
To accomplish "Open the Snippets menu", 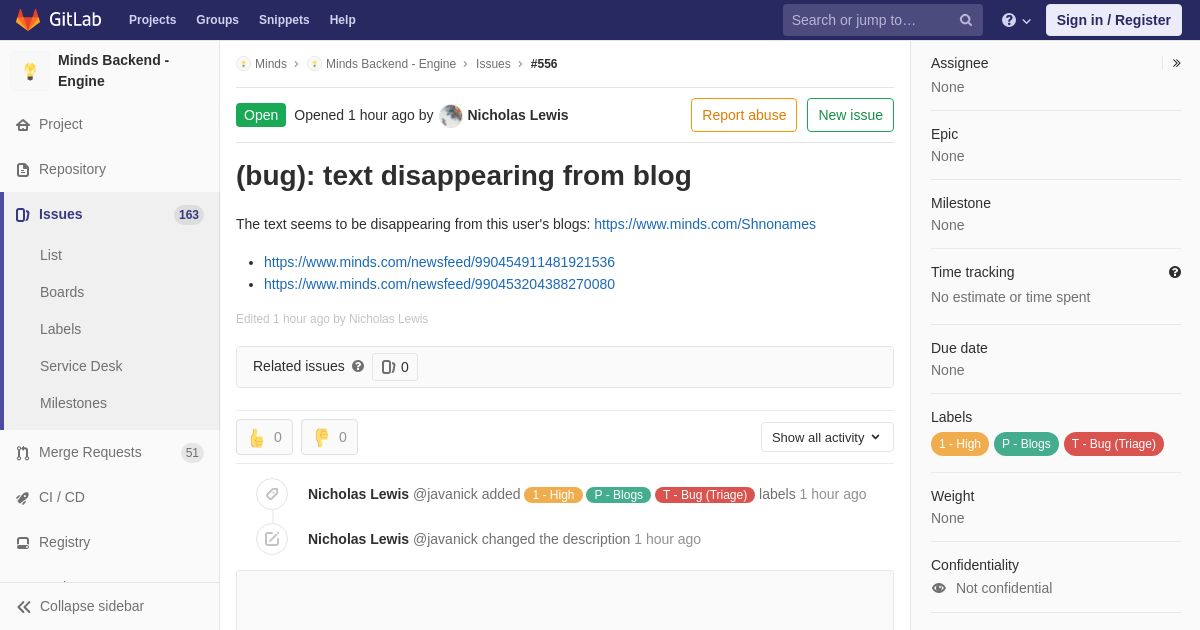I will tap(284, 20).
